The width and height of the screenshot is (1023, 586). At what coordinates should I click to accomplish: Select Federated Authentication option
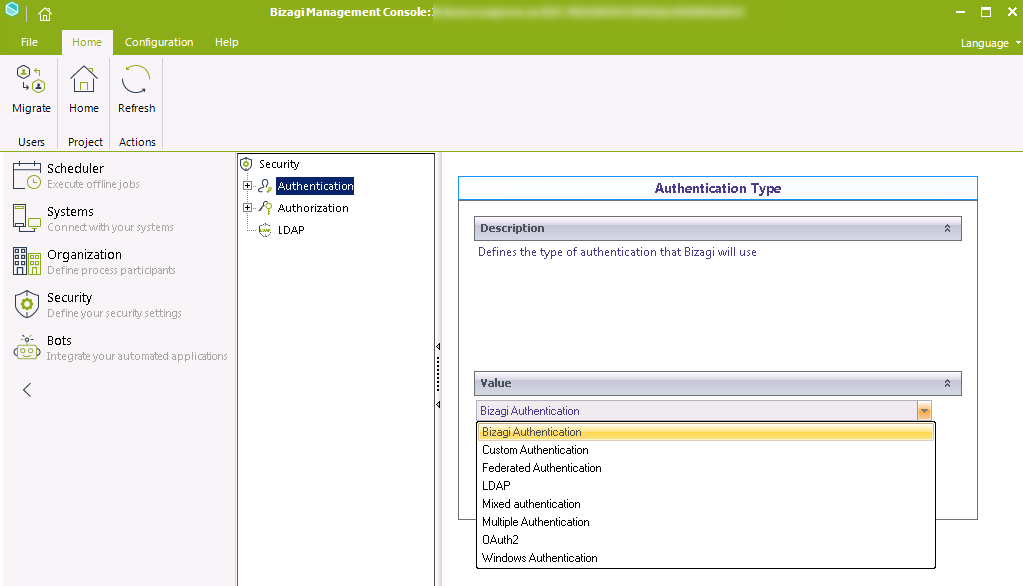706,468
